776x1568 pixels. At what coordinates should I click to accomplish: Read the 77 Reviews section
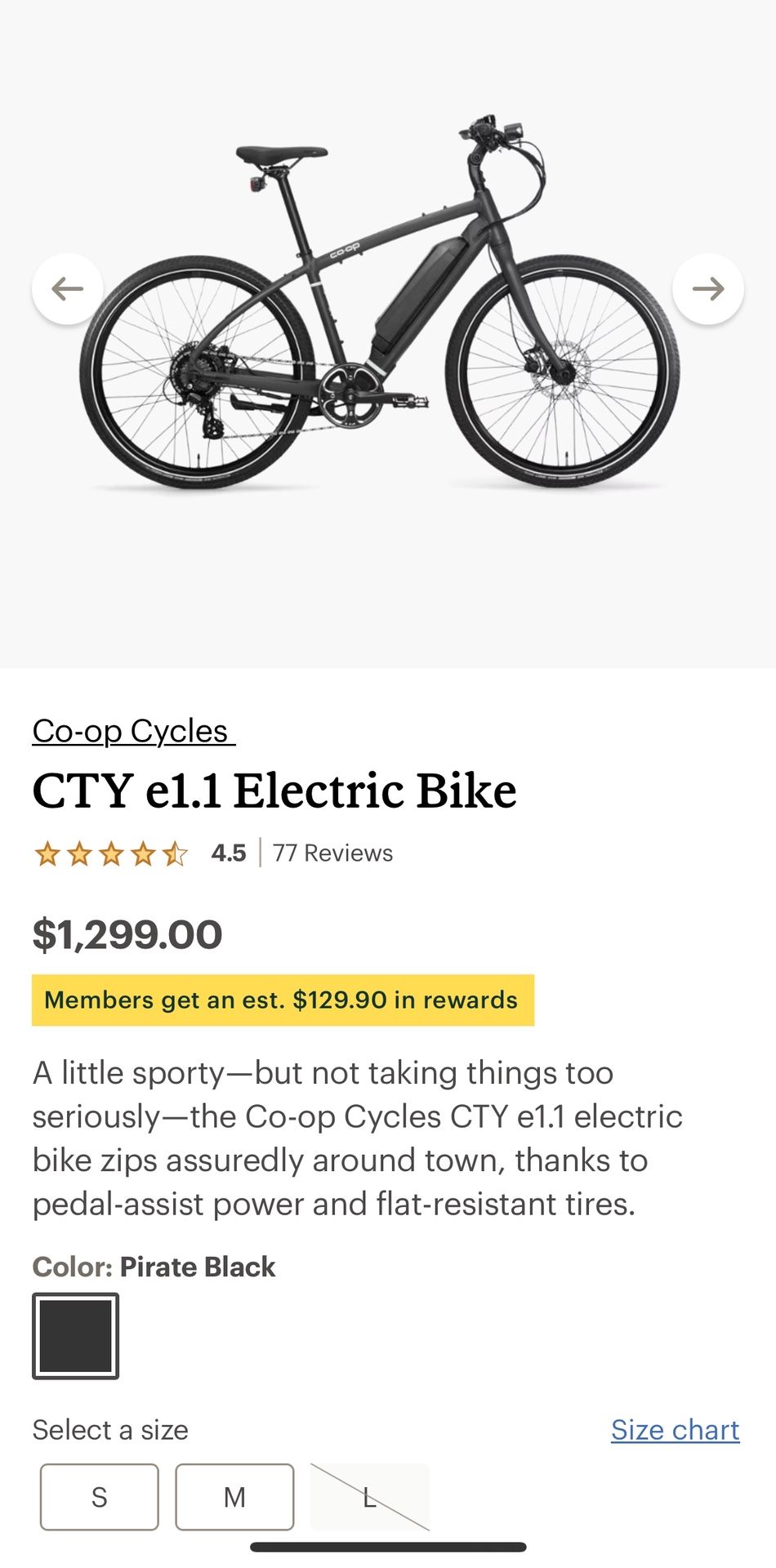pyautogui.click(x=332, y=853)
